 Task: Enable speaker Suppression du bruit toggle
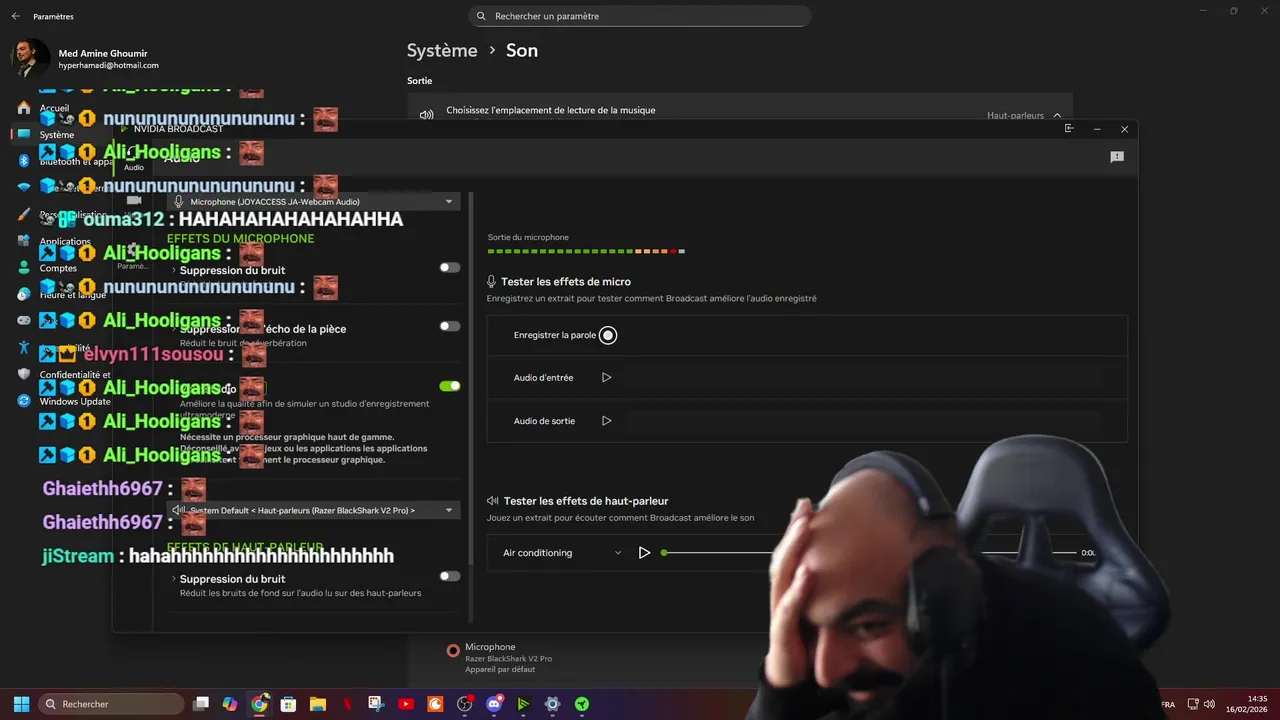[450, 576]
